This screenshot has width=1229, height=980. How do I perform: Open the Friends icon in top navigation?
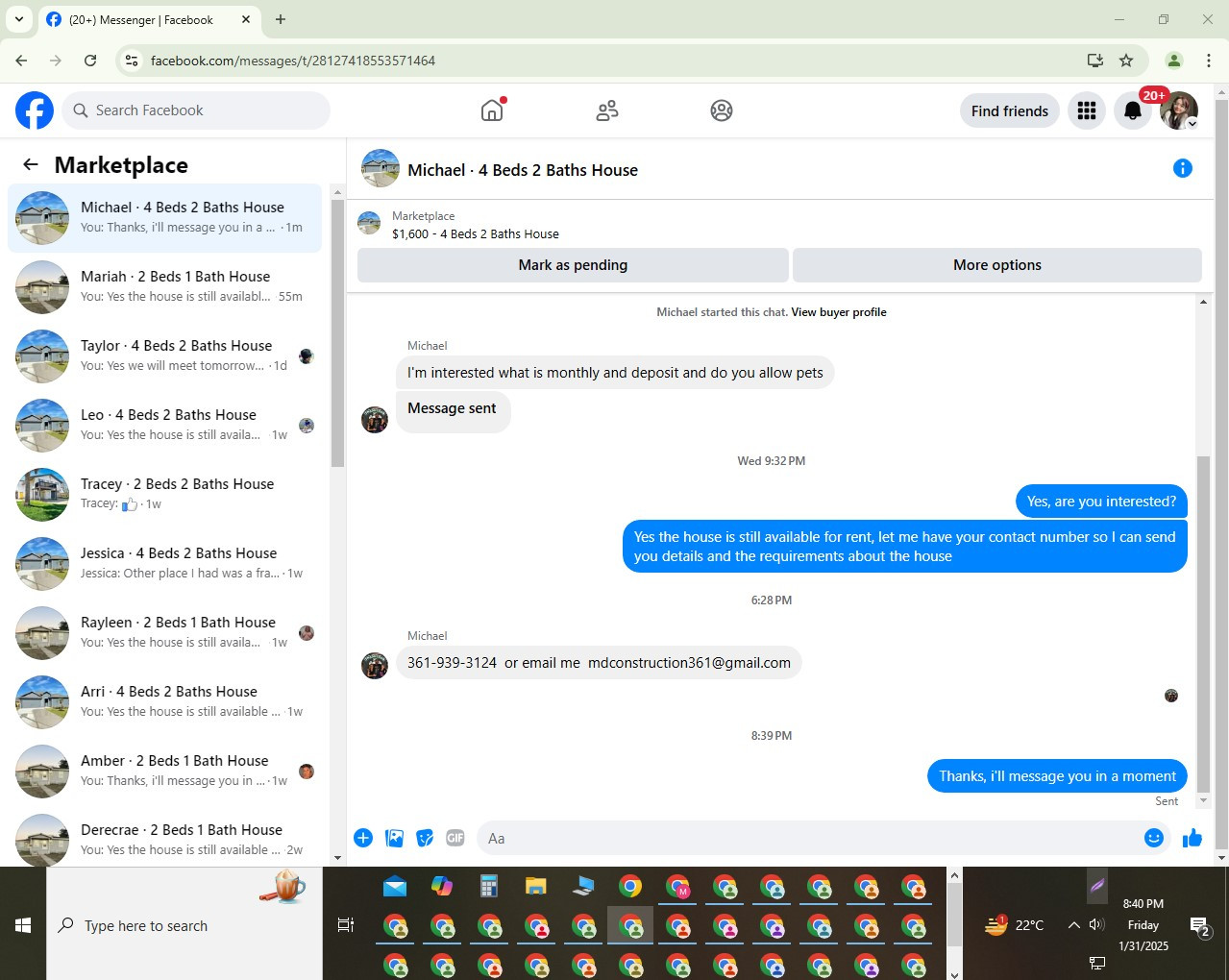pos(606,110)
